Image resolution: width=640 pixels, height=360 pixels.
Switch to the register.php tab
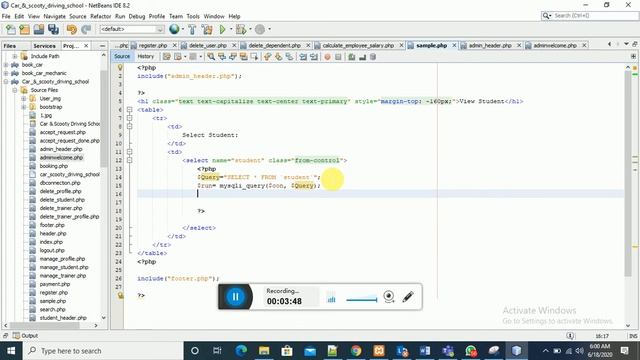coord(153,45)
